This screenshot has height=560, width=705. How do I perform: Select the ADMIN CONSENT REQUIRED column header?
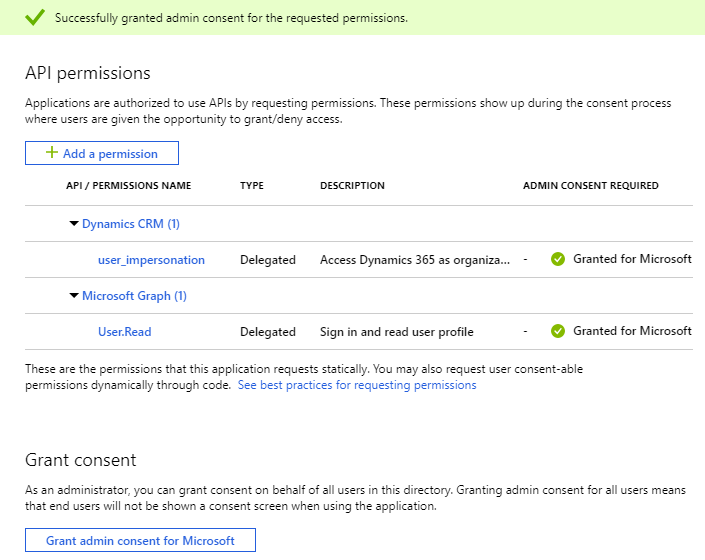click(591, 186)
